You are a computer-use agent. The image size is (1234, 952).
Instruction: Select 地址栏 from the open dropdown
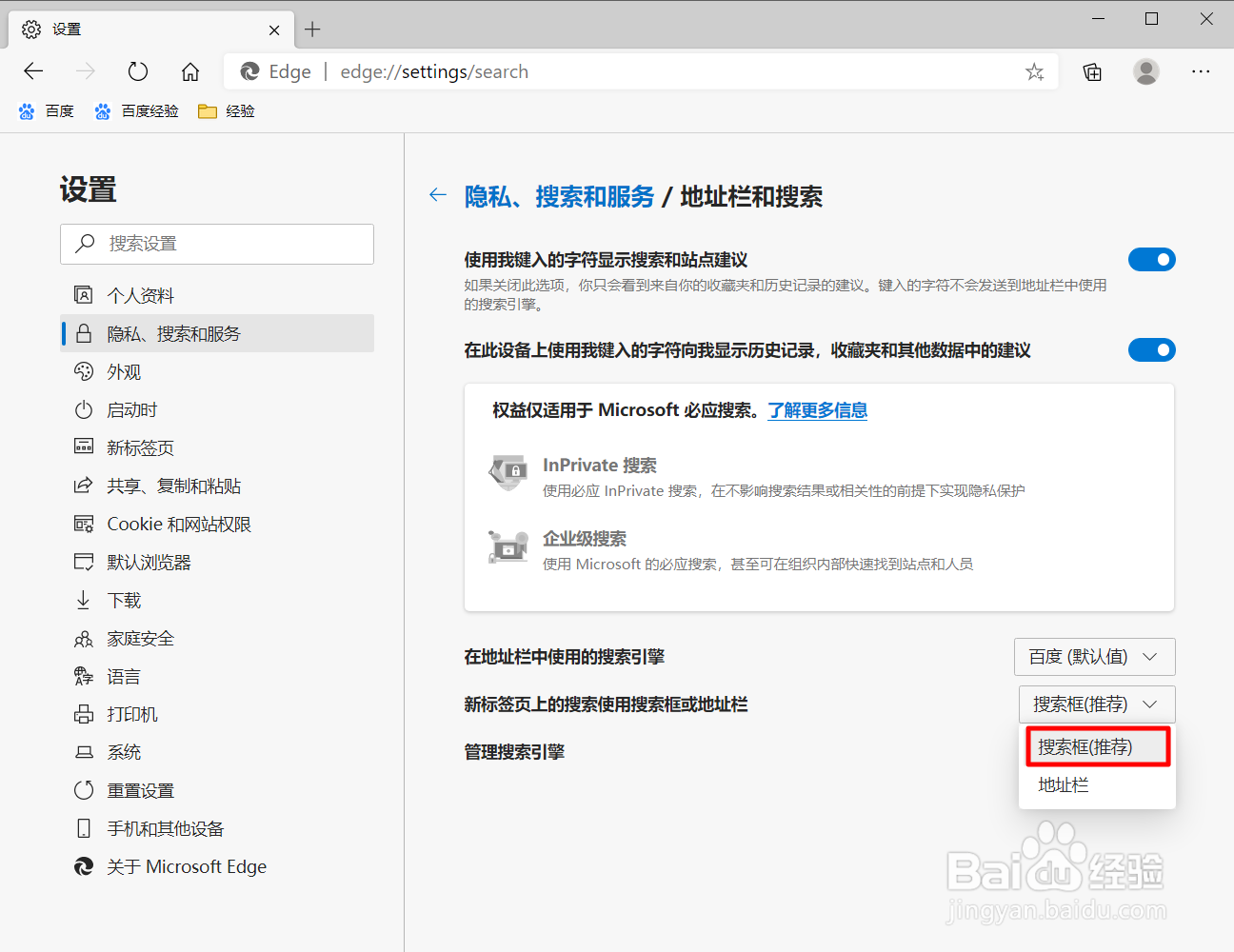pyautogui.click(x=1064, y=784)
